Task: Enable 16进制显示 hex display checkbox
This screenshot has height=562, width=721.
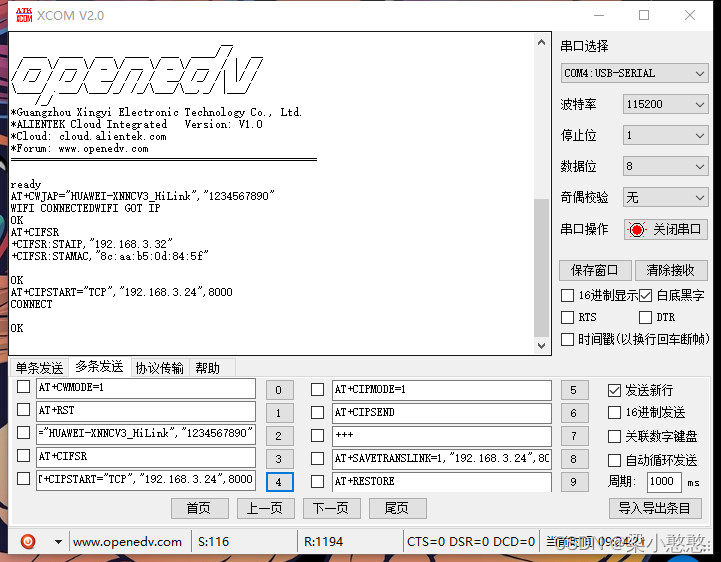Action: click(x=568, y=296)
